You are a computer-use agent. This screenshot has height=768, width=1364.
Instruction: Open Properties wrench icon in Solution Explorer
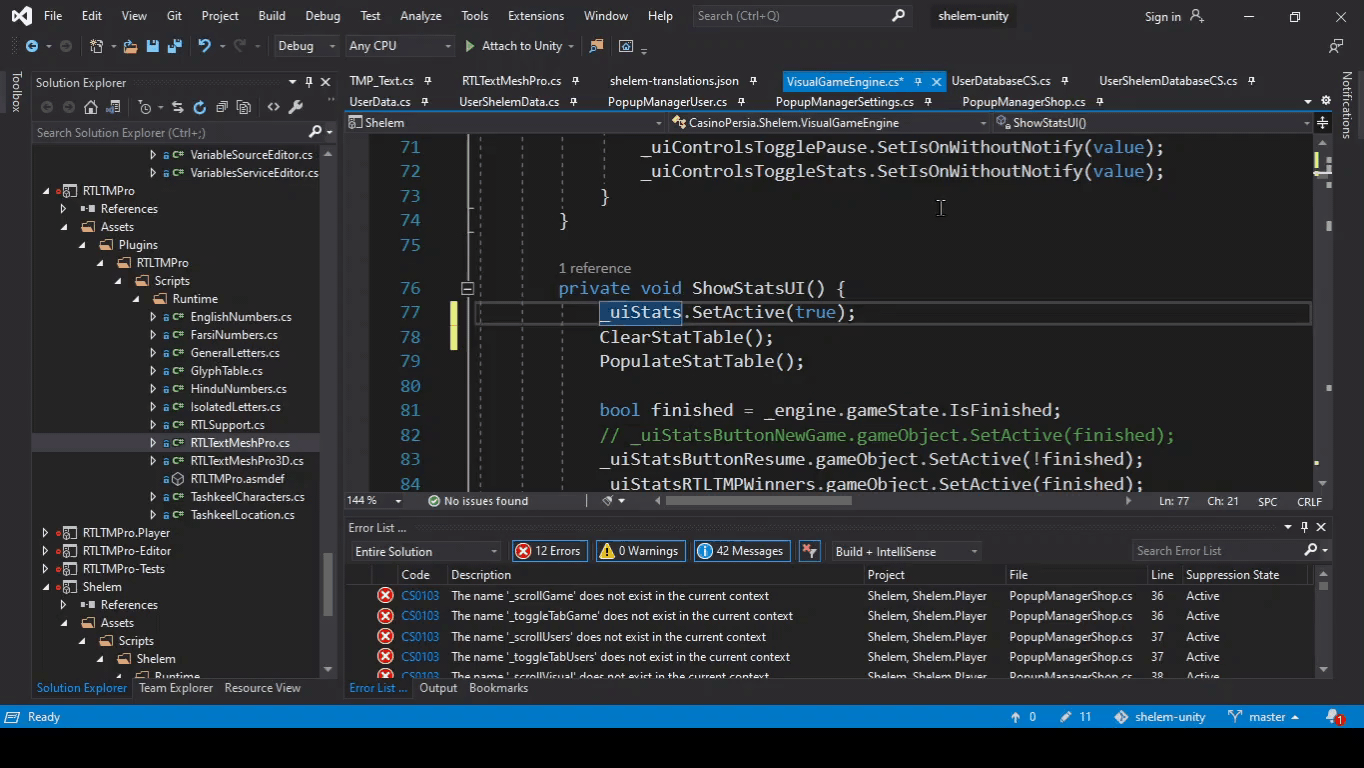pos(296,107)
